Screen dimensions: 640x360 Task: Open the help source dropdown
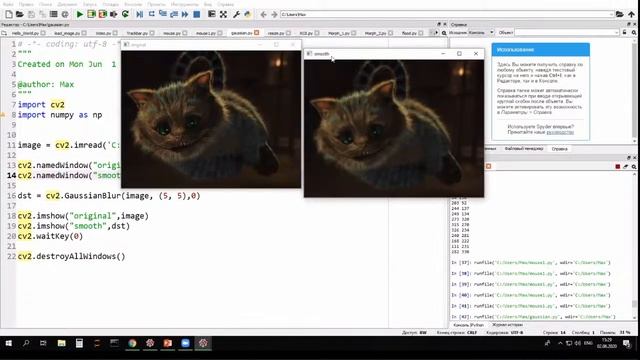(481, 32)
